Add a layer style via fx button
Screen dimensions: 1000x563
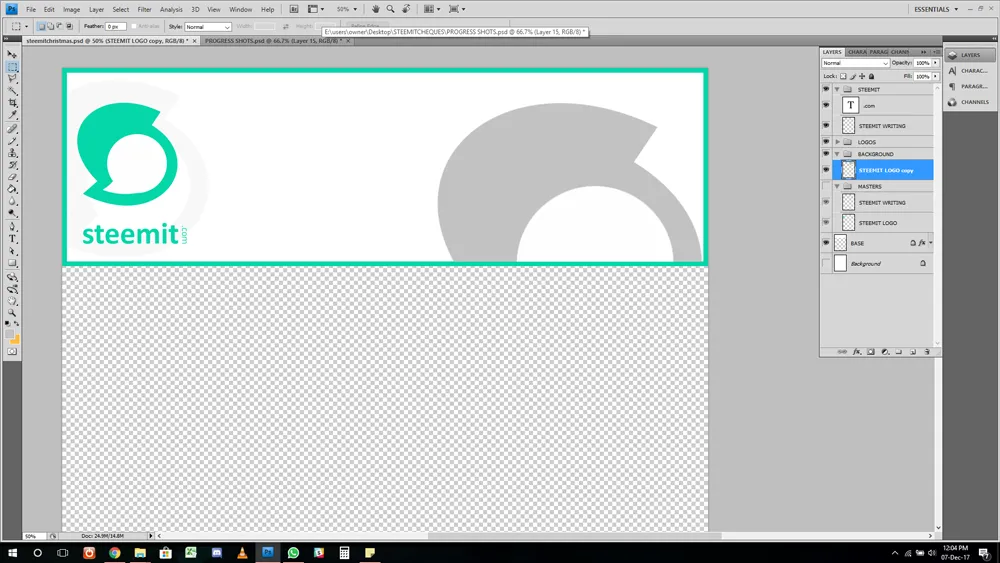(x=857, y=352)
